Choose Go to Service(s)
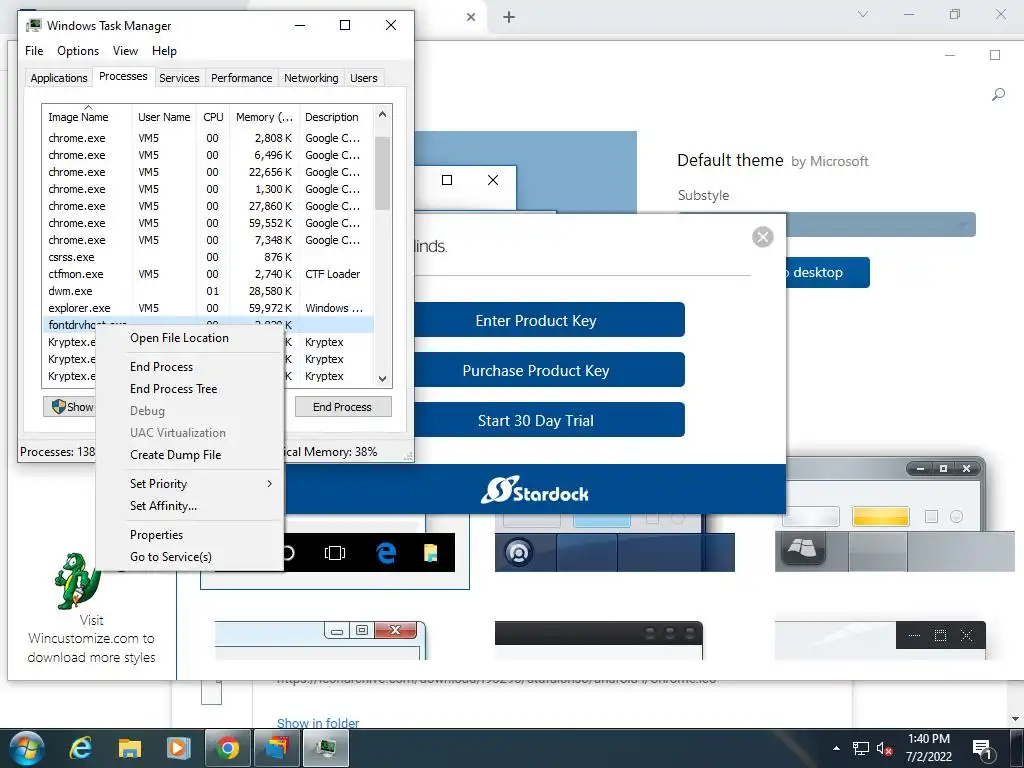This screenshot has height=768, width=1024. [189, 557]
